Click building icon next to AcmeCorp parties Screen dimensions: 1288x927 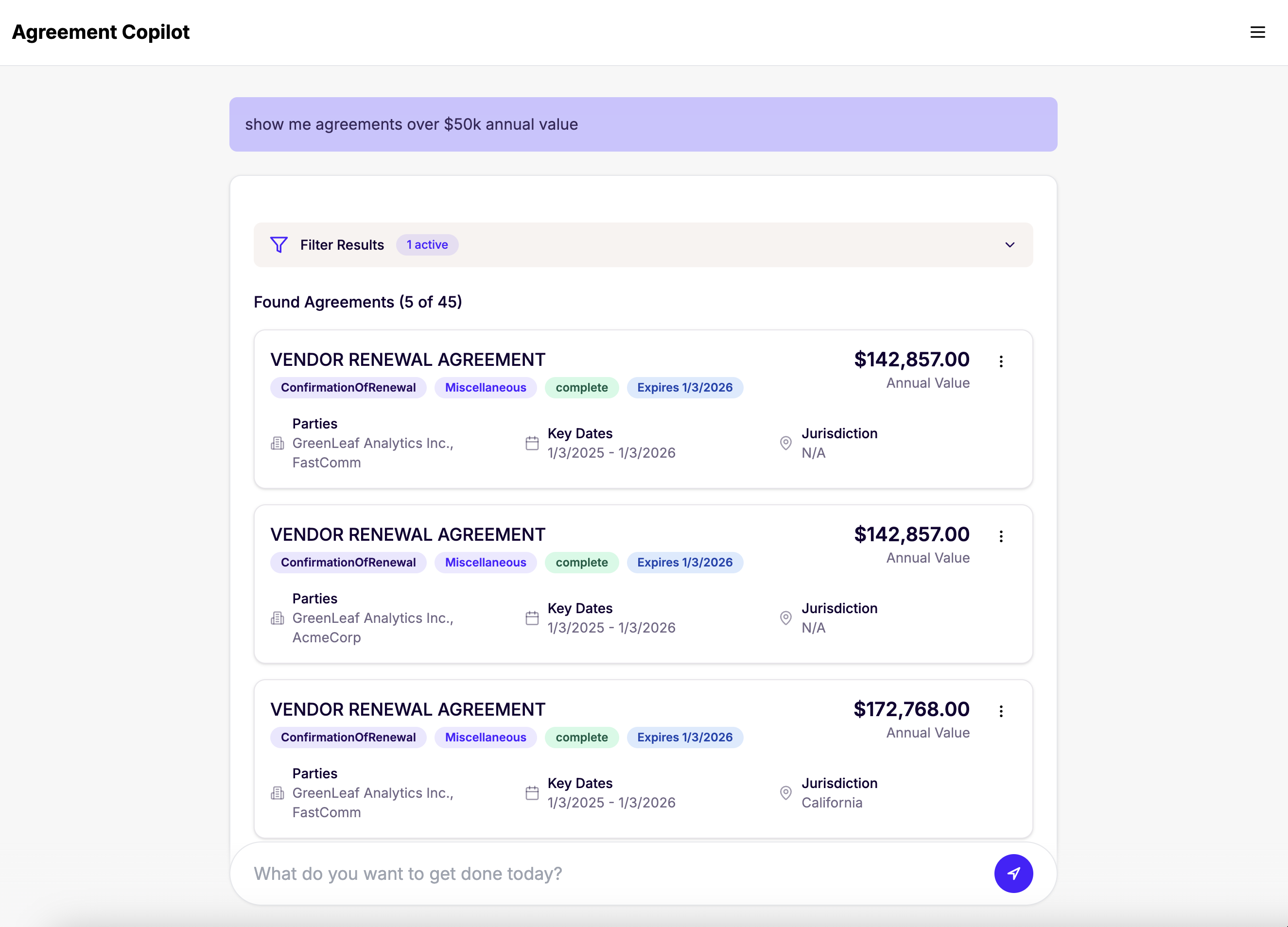pos(277,618)
